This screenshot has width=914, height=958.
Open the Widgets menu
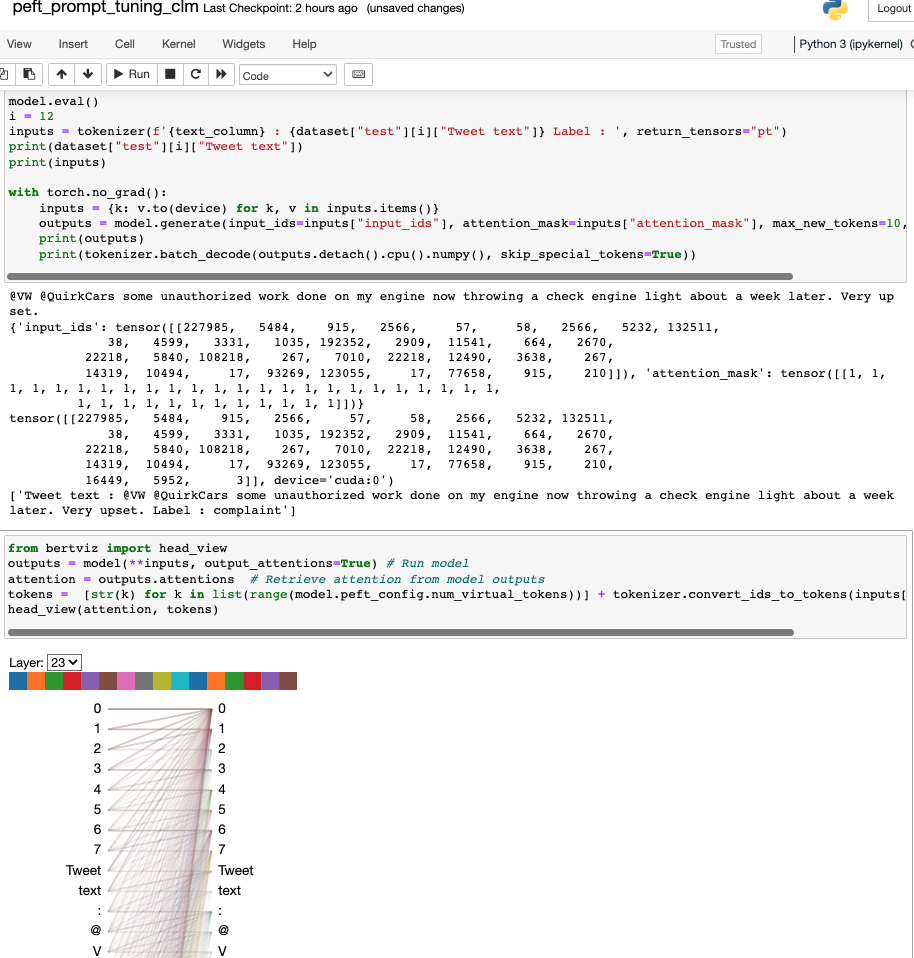point(243,44)
